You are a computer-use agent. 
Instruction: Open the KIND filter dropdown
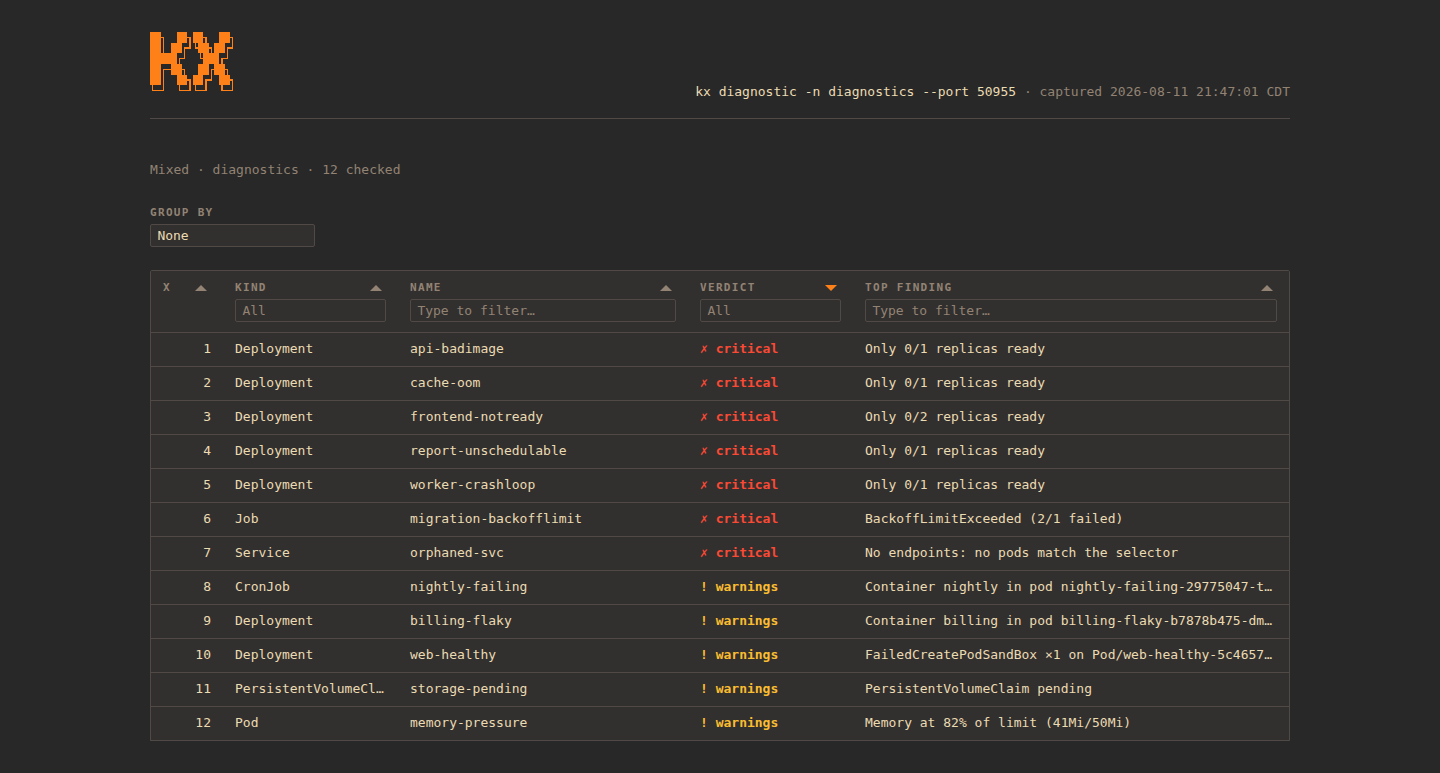pos(310,311)
